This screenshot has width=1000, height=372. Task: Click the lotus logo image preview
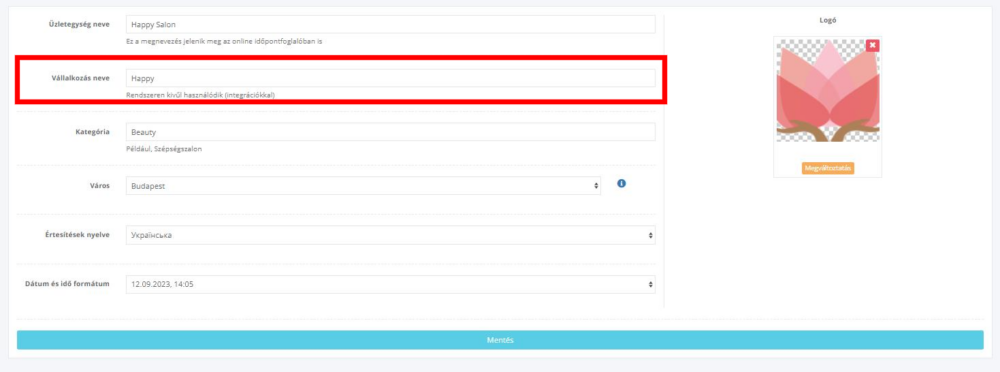(x=828, y=91)
